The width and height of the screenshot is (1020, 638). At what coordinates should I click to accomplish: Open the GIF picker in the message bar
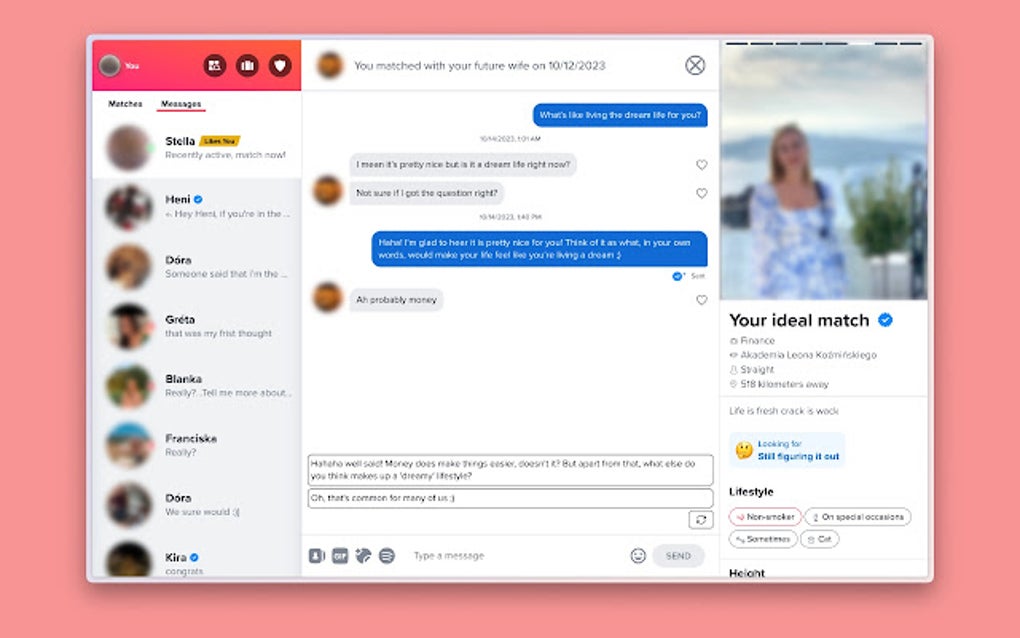(x=340, y=555)
